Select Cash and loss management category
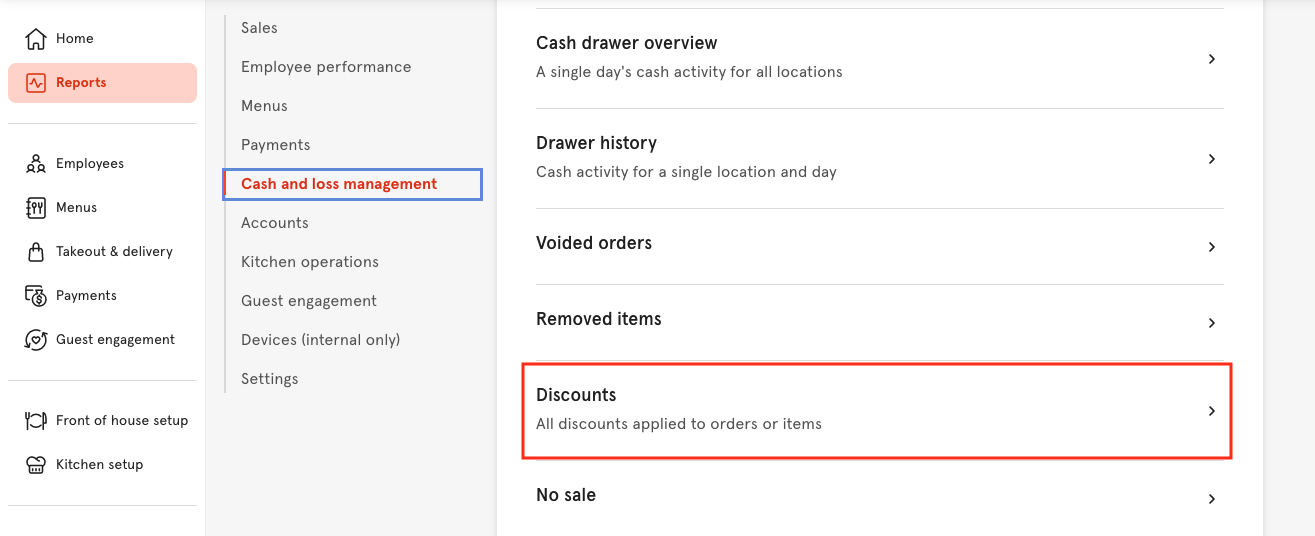 coord(339,184)
